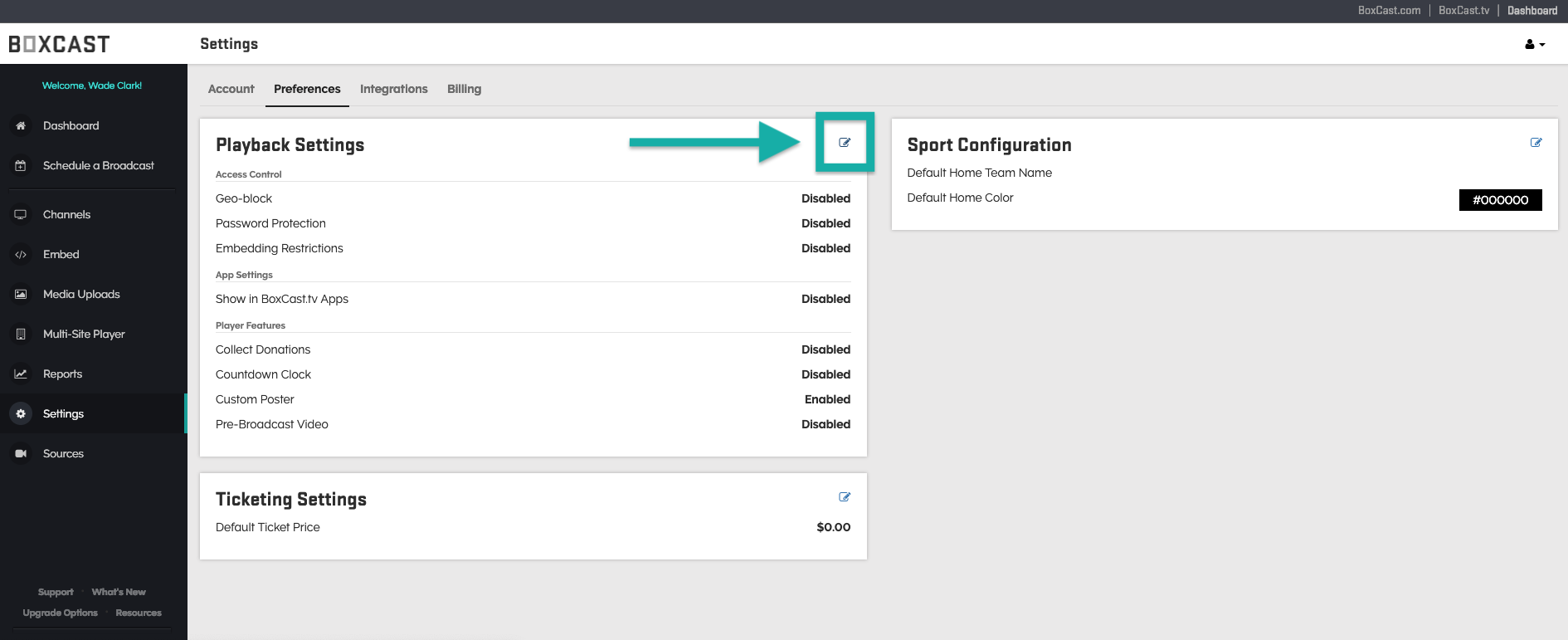
Task: Edit Sport Configuration via pencil icon
Action: pos(1536,143)
